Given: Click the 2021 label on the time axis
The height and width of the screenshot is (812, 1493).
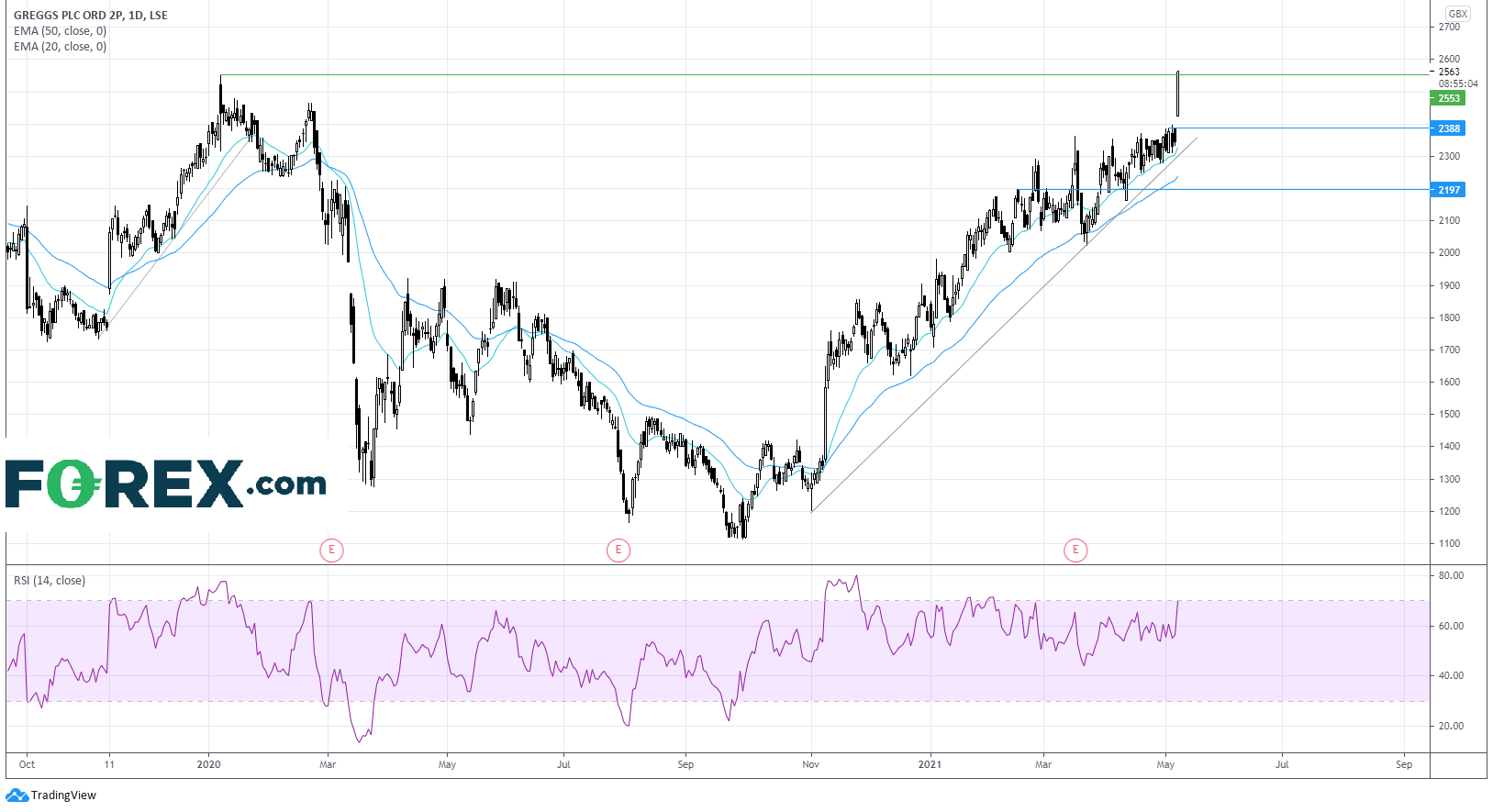Looking at the screenshot, I should [930, 764].
